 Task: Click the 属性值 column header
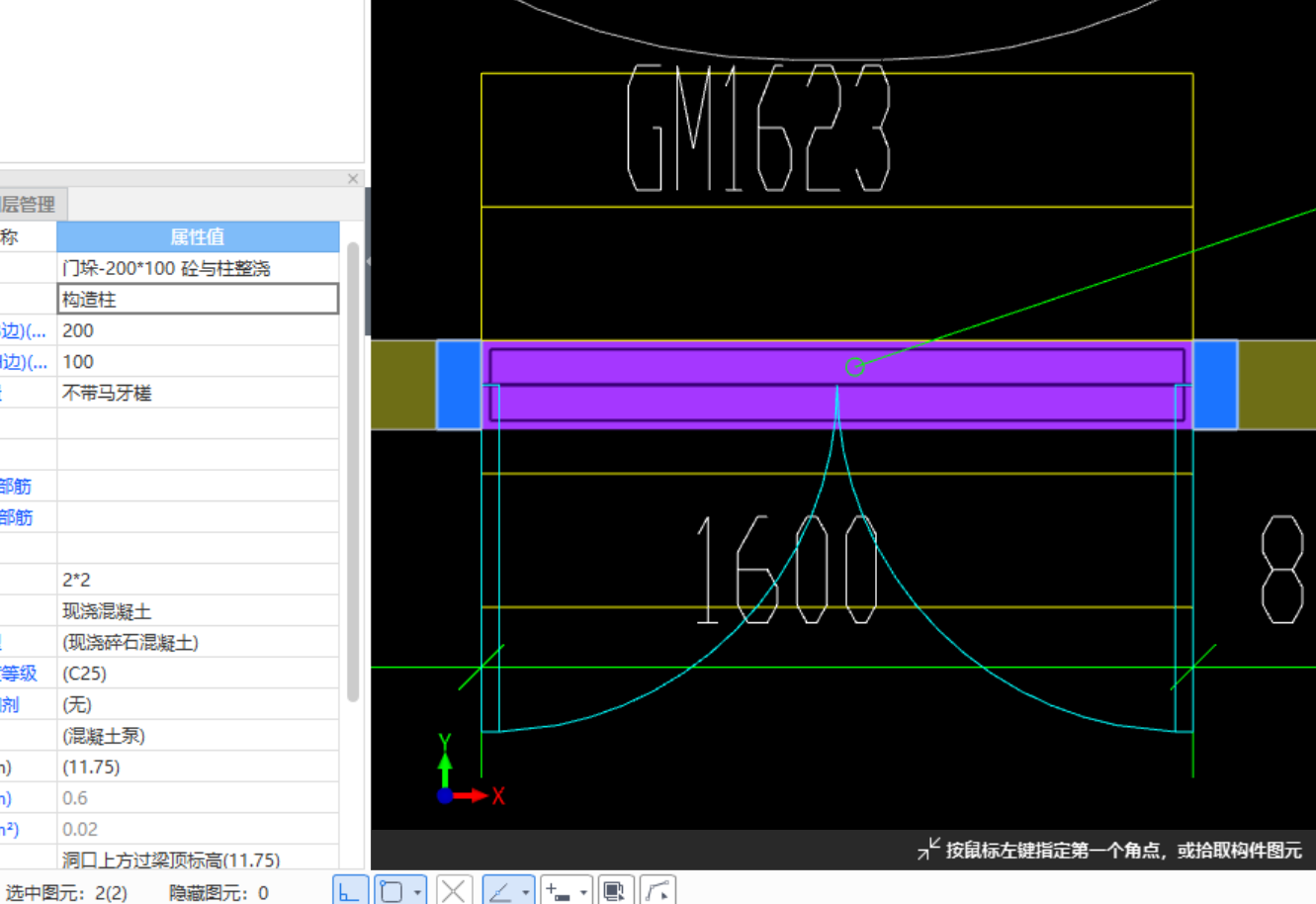pos(198,236)
